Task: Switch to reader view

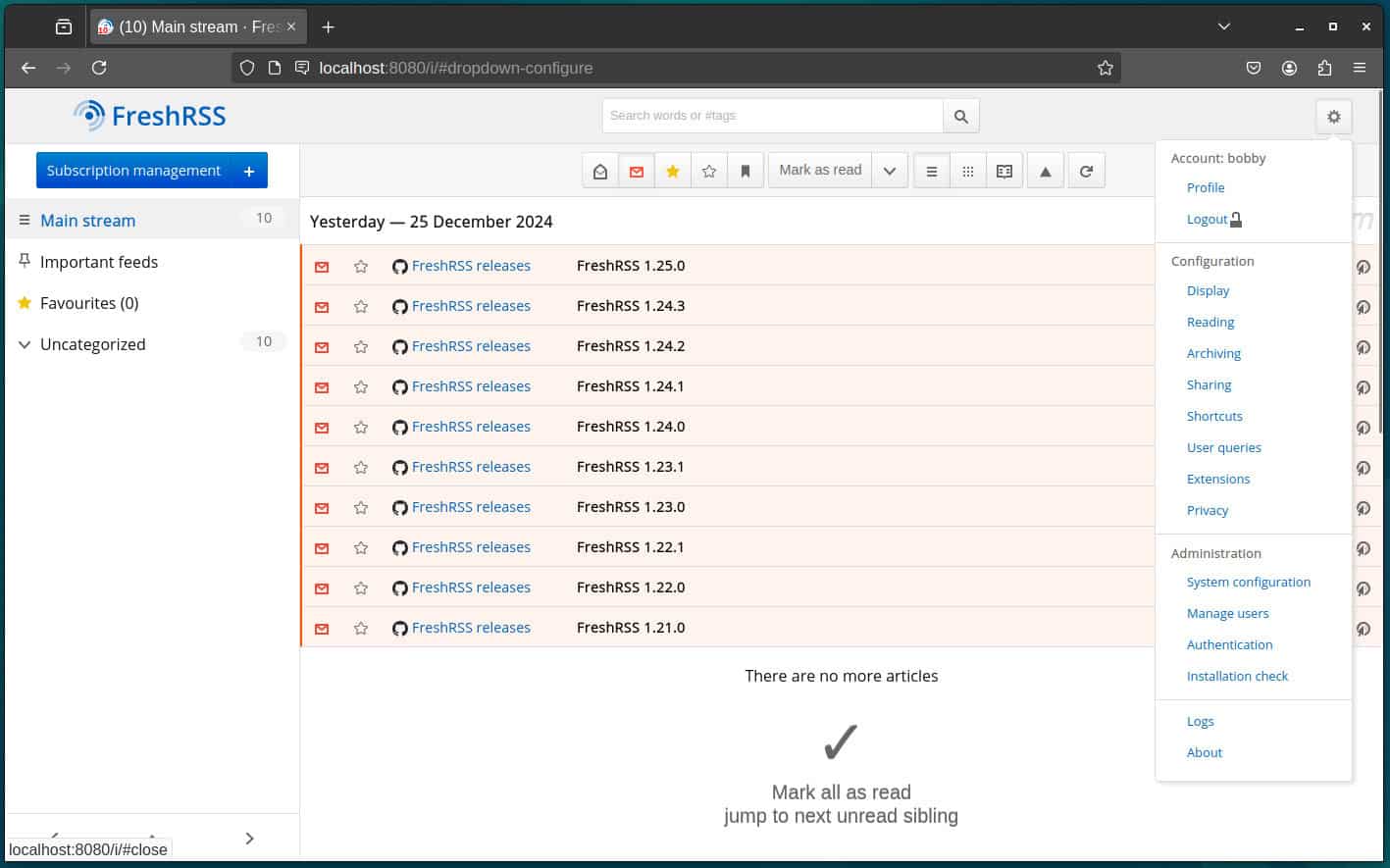Action: pos(1004,170)
